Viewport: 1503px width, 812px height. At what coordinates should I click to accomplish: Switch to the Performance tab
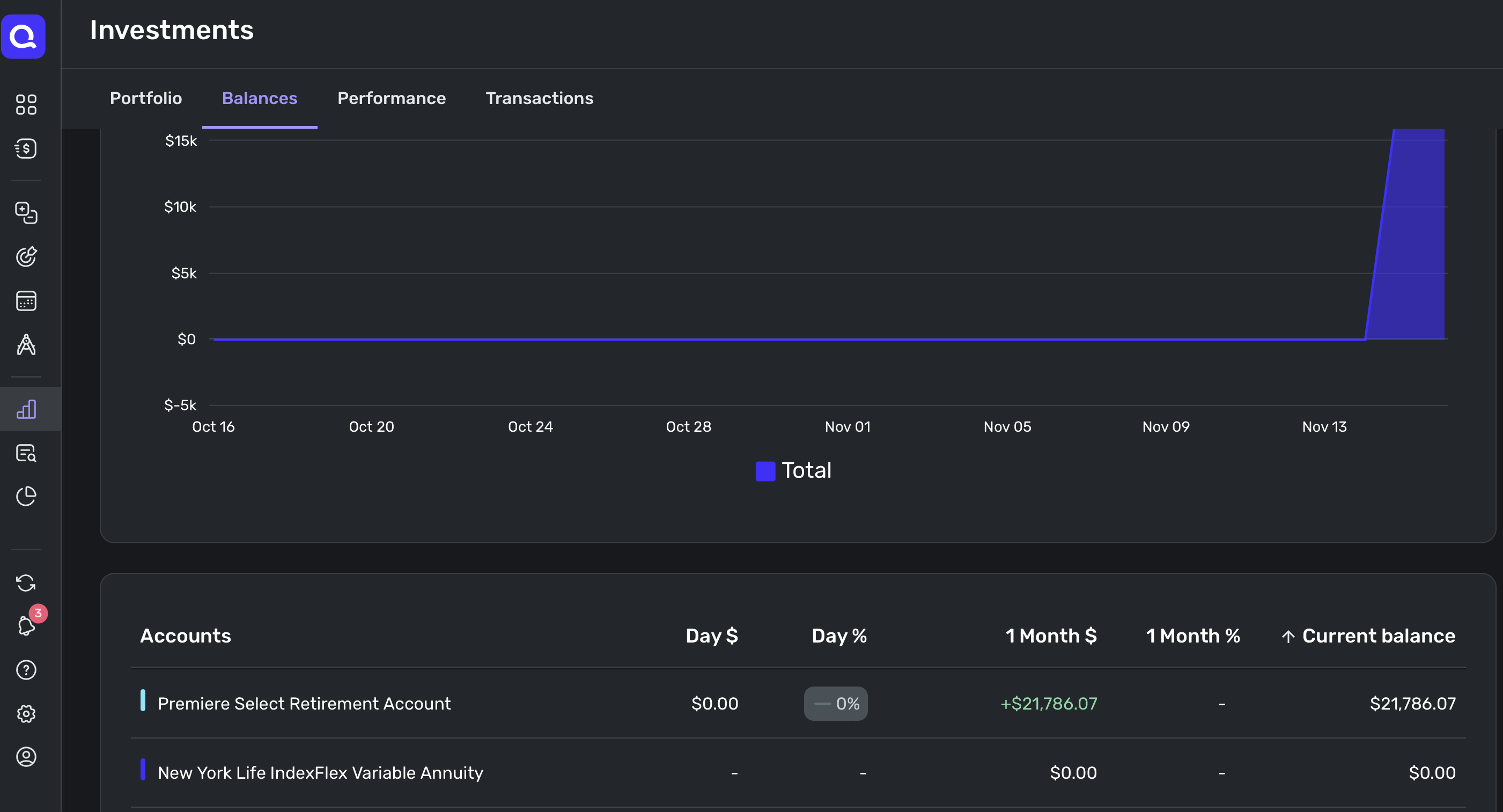392,98
